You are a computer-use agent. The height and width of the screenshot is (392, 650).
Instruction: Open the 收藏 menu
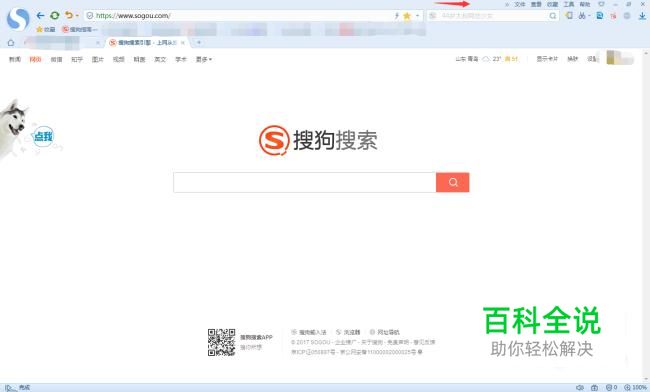(x=552, y=4)
